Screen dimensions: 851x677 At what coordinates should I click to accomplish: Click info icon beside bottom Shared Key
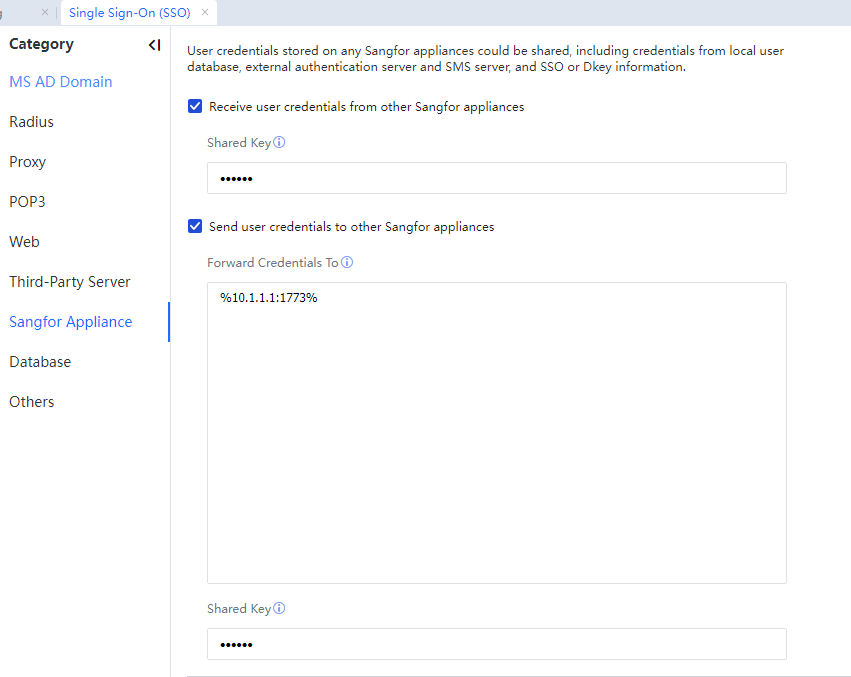280,609
